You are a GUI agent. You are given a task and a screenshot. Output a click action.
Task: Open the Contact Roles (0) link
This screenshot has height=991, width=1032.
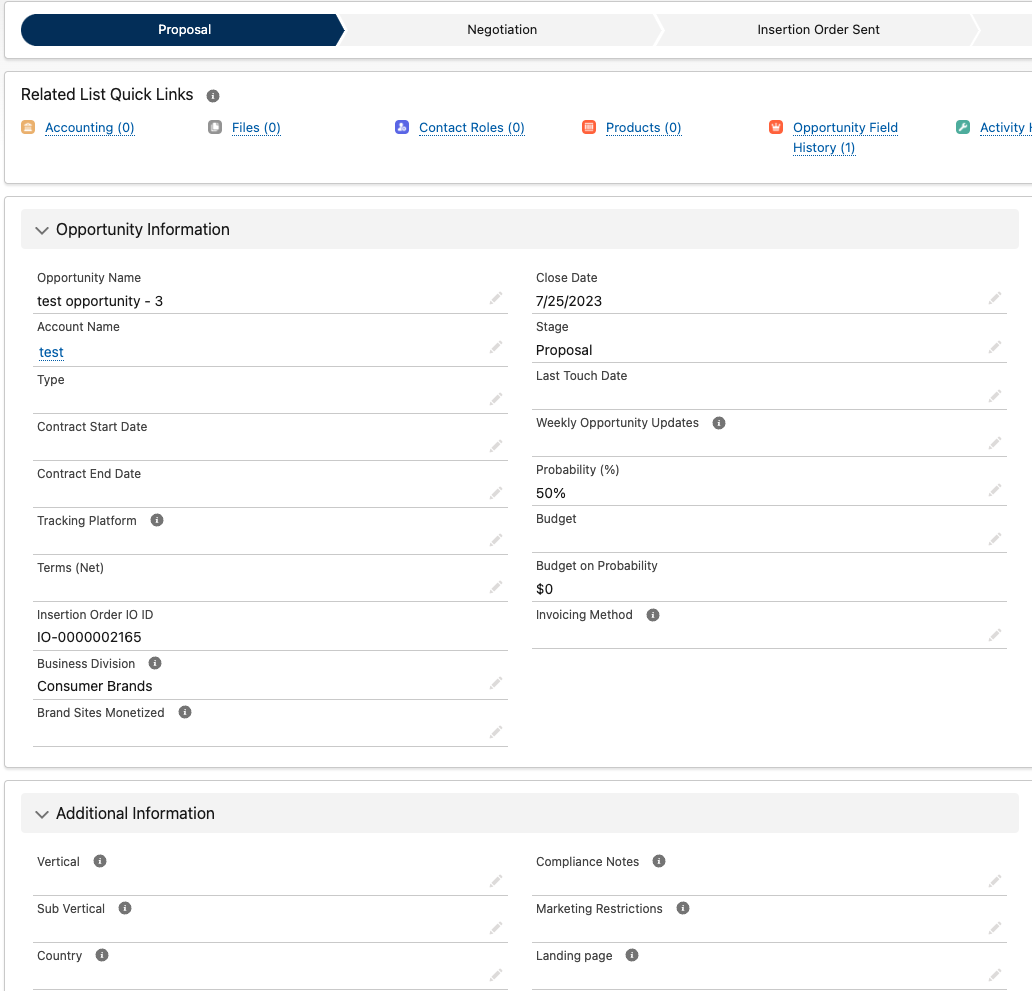[470, 127]
